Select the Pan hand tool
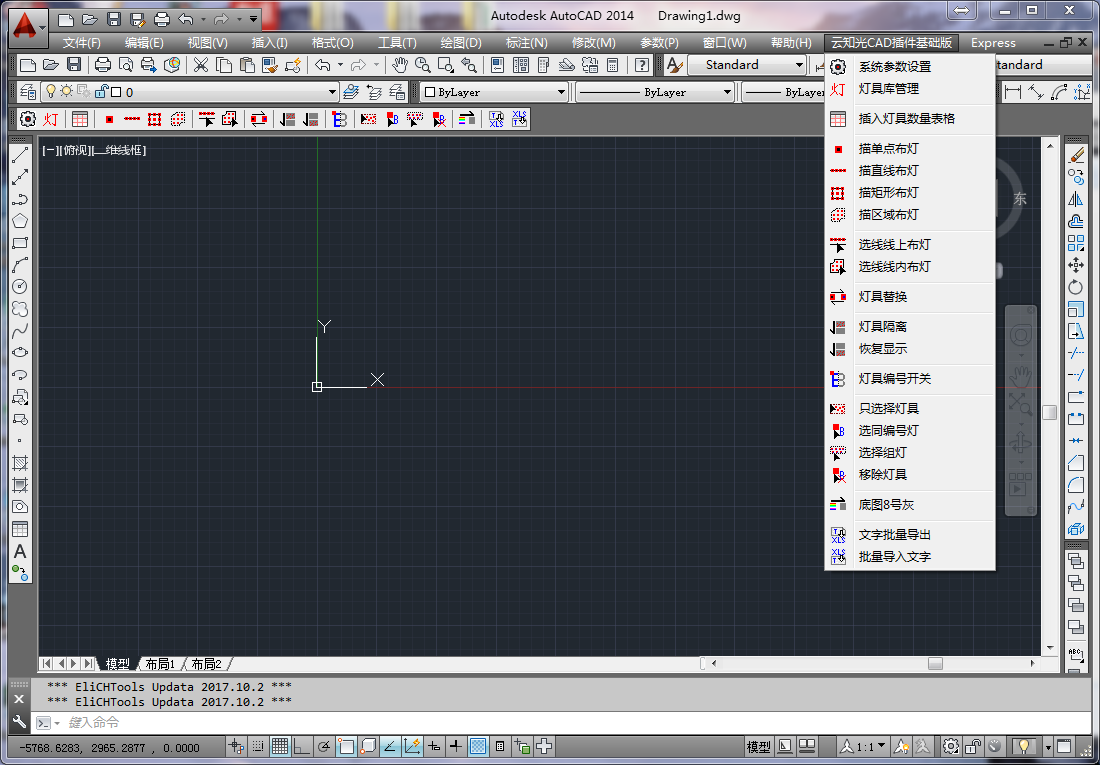The width and height of the screenshot is (1100, 765). (x=400, y=65)
